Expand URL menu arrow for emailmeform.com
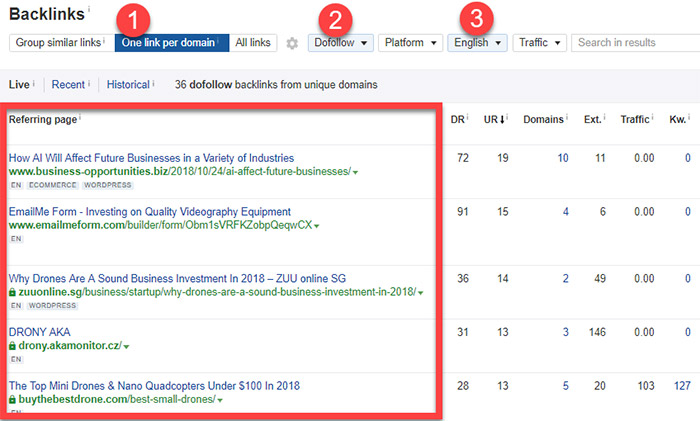The width and height of the screenshot is (700, 421). point(317,226)
